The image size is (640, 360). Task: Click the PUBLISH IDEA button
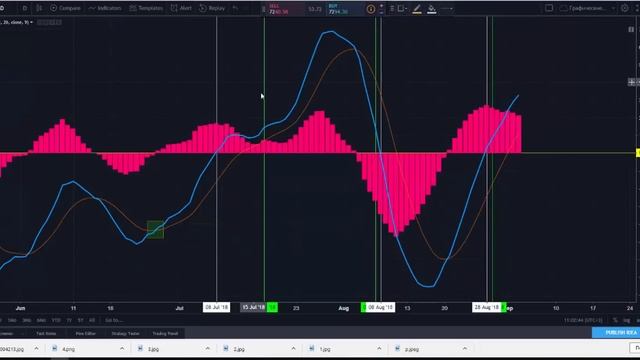point(617,333)
